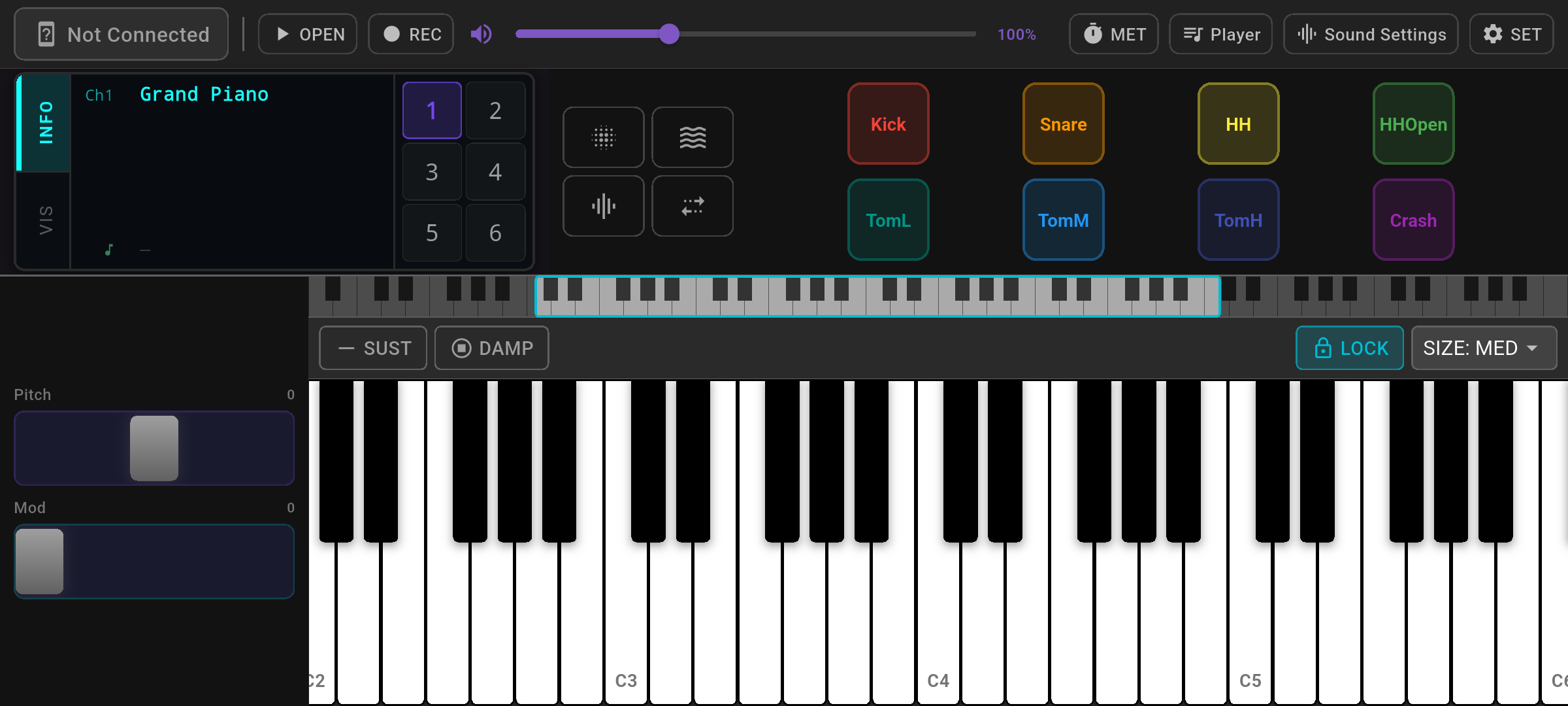Click the master volume slider handle
The height and width of the screenshot is (706, 1568).
(669, 34)
